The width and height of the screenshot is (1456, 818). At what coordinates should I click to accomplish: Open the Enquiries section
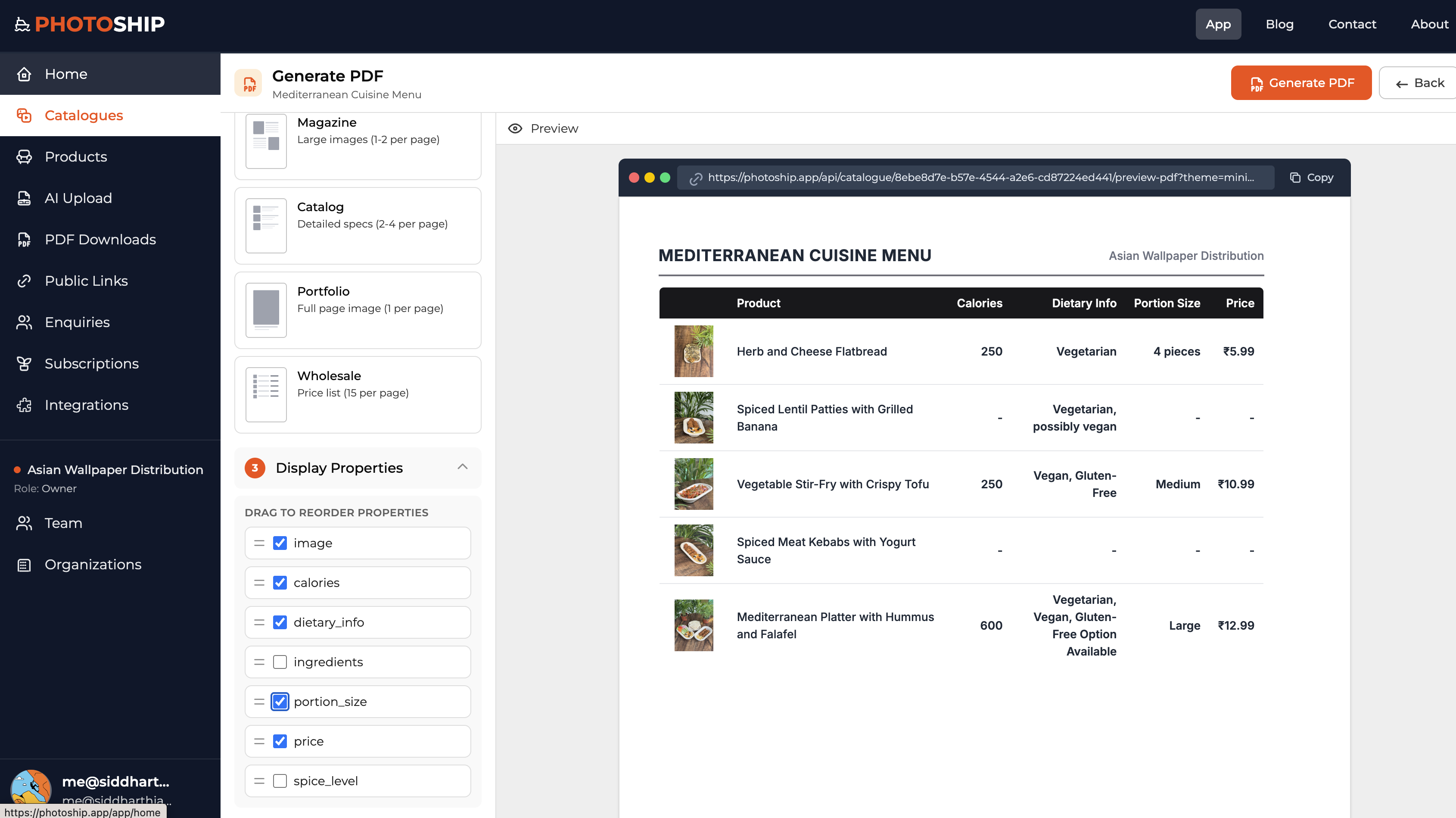77,322
